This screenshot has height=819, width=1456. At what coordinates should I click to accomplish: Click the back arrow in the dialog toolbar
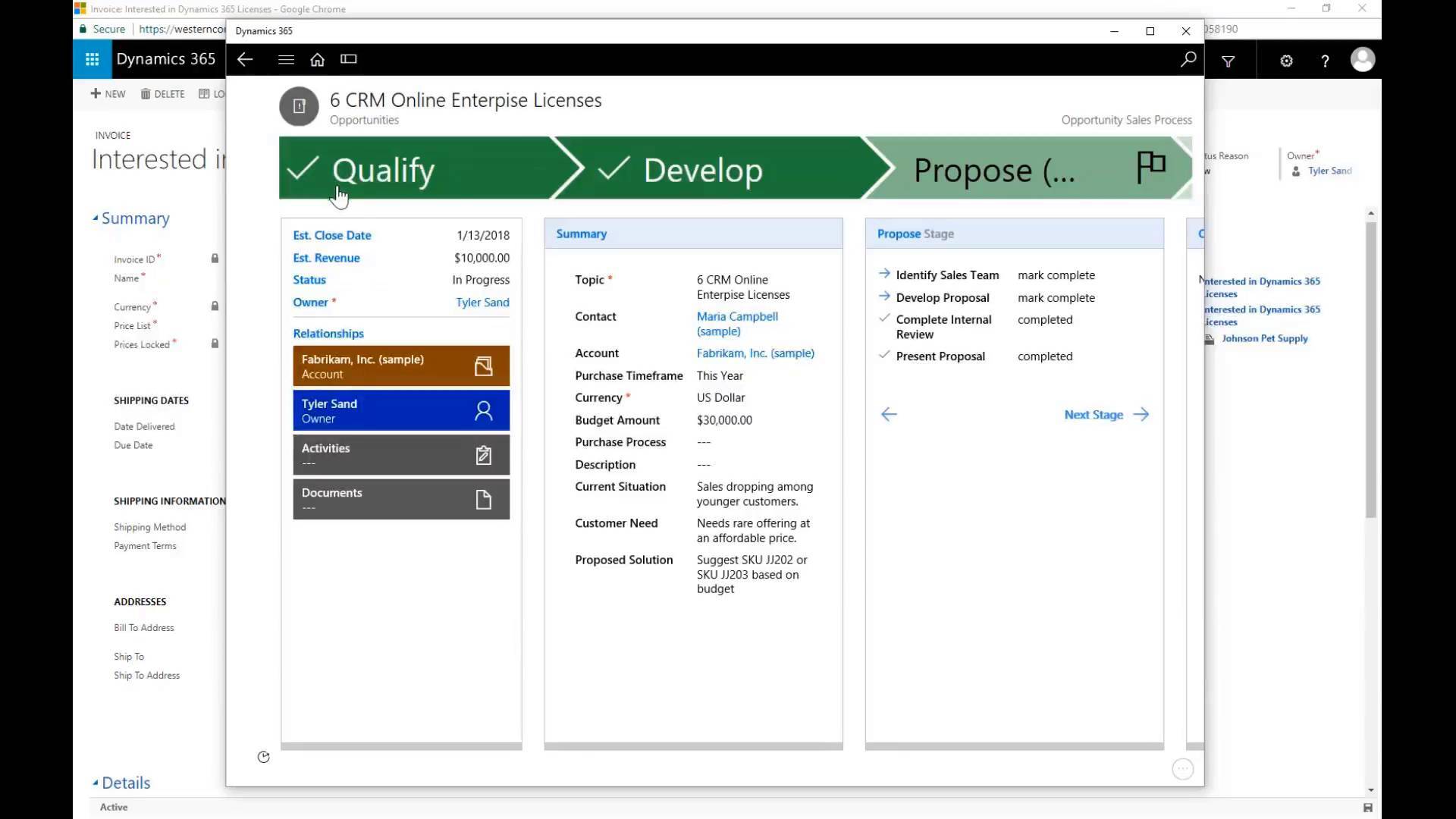click(245, 59)
